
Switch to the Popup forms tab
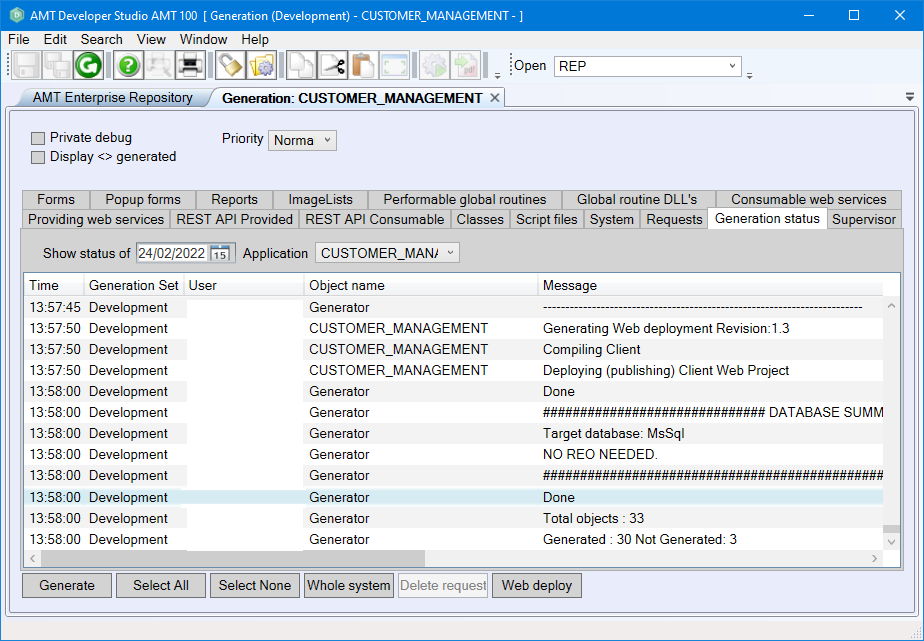[x=143, y=200]
